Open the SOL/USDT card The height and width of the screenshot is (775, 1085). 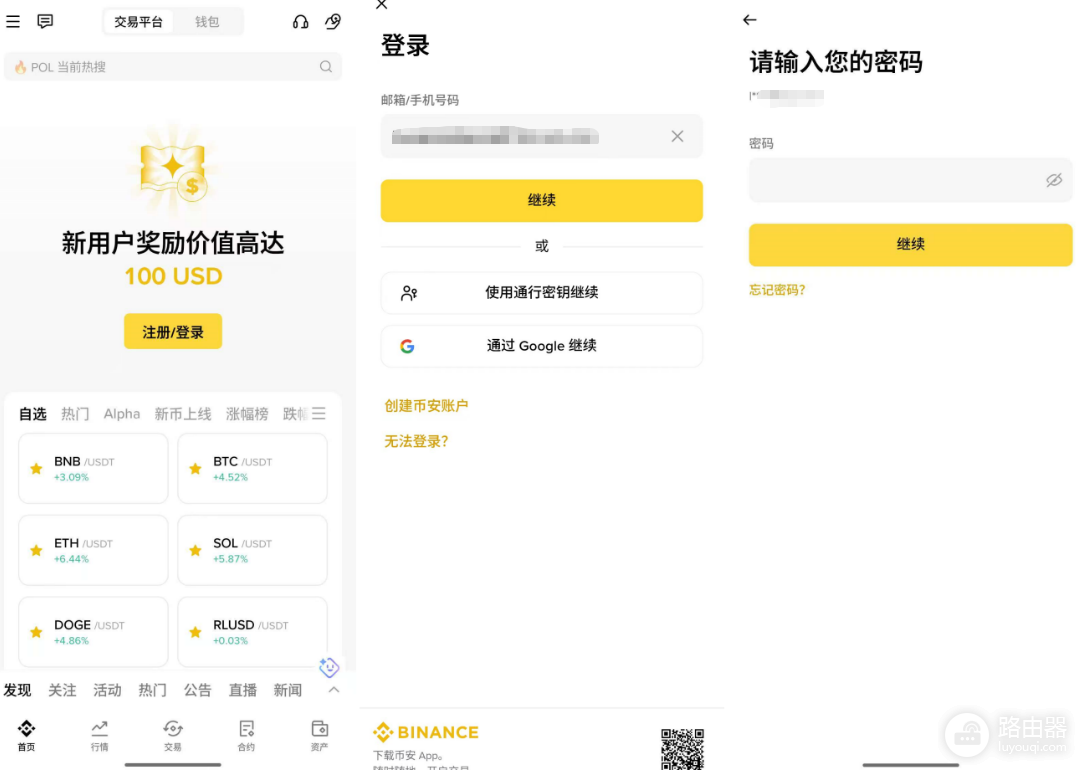tap(253, 551)
